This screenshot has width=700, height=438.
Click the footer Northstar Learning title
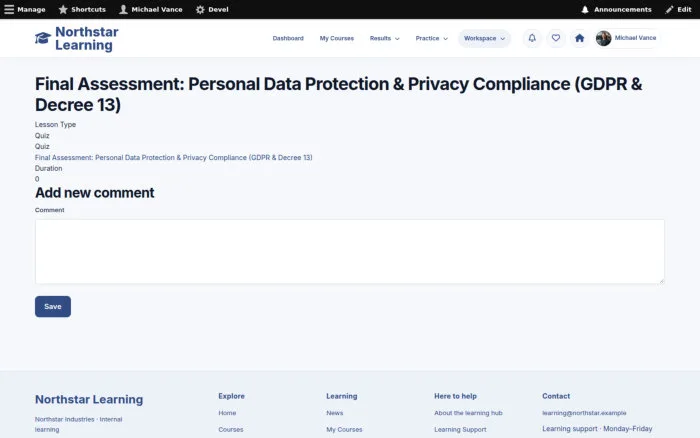click(89, 399)
